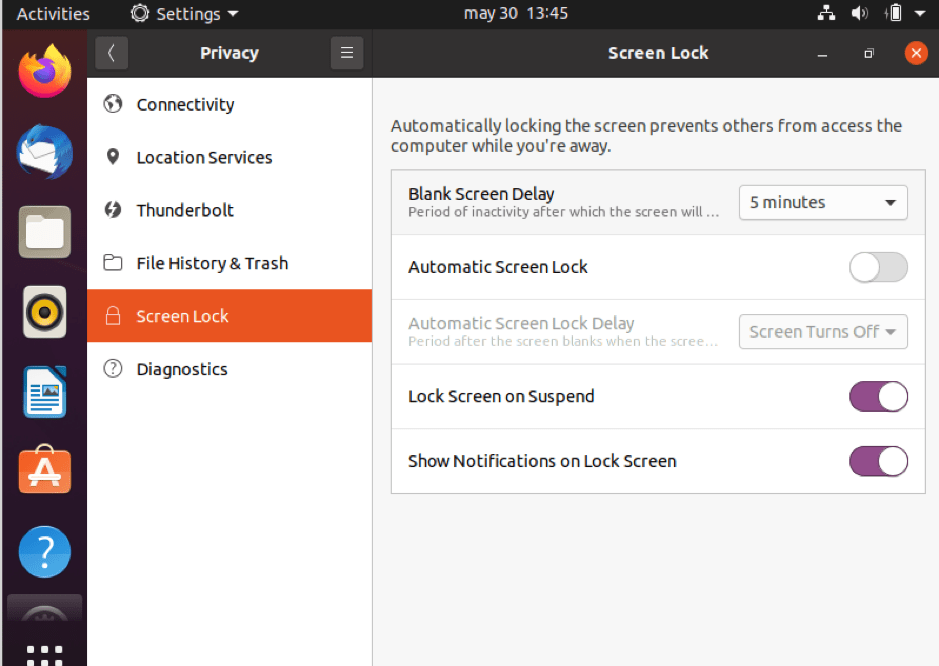Select Connectivity in the Privacy sidebar
Image resolution: width=939 pixels, height=666 pixels.
tap(185, 105)
